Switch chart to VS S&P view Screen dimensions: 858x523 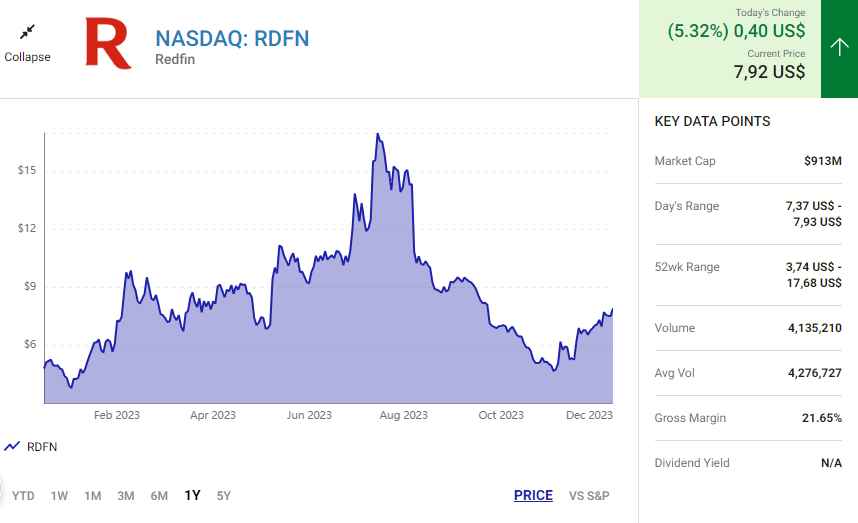point(589,496)
